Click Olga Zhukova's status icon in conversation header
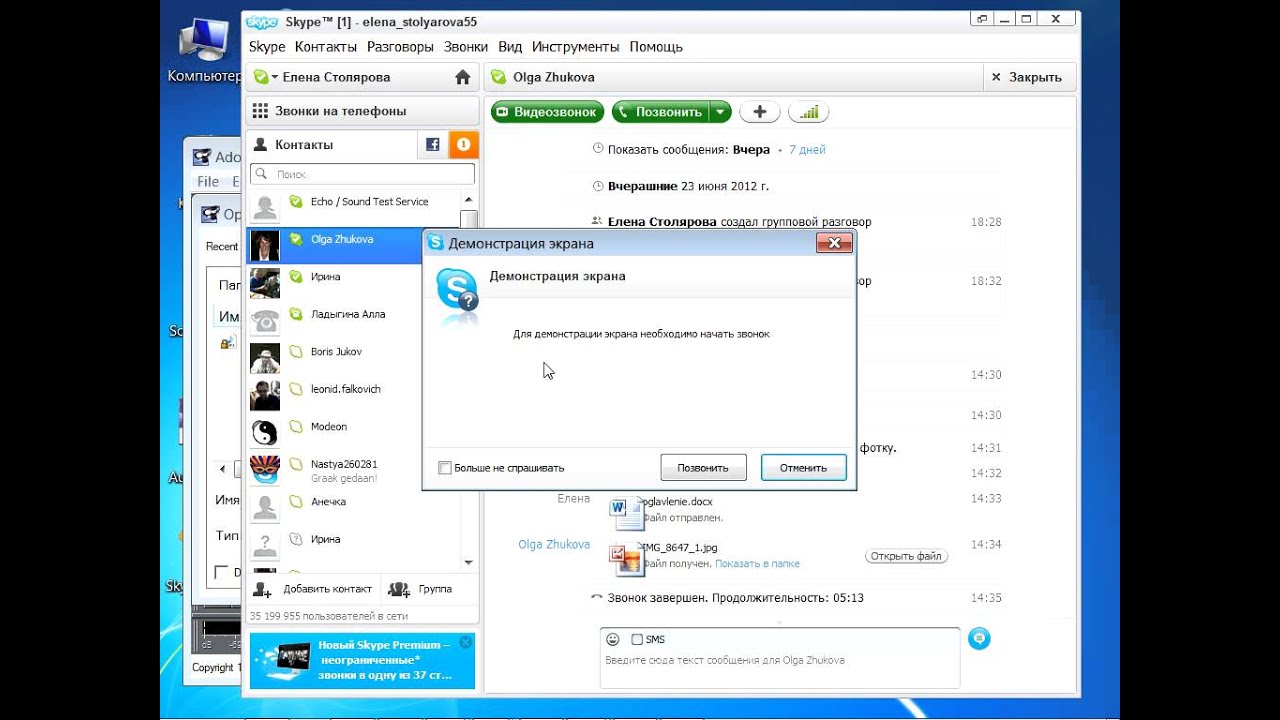Screen dimensions: 1280x720 498,77
